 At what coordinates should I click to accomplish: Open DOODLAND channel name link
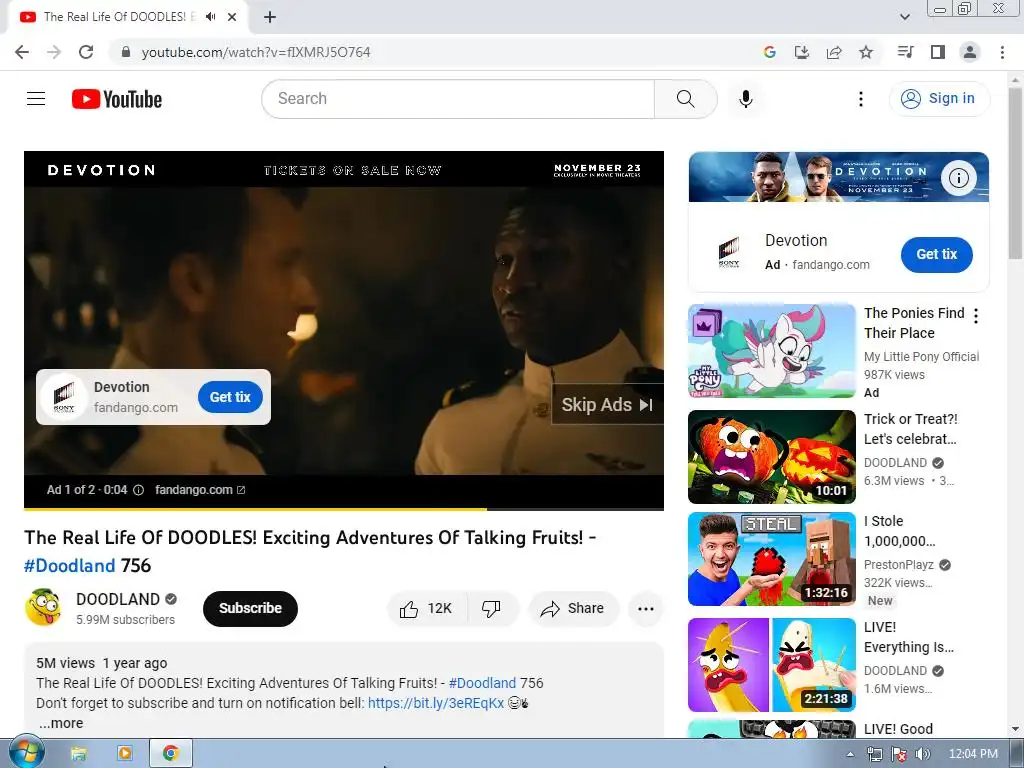click(118, 599)
